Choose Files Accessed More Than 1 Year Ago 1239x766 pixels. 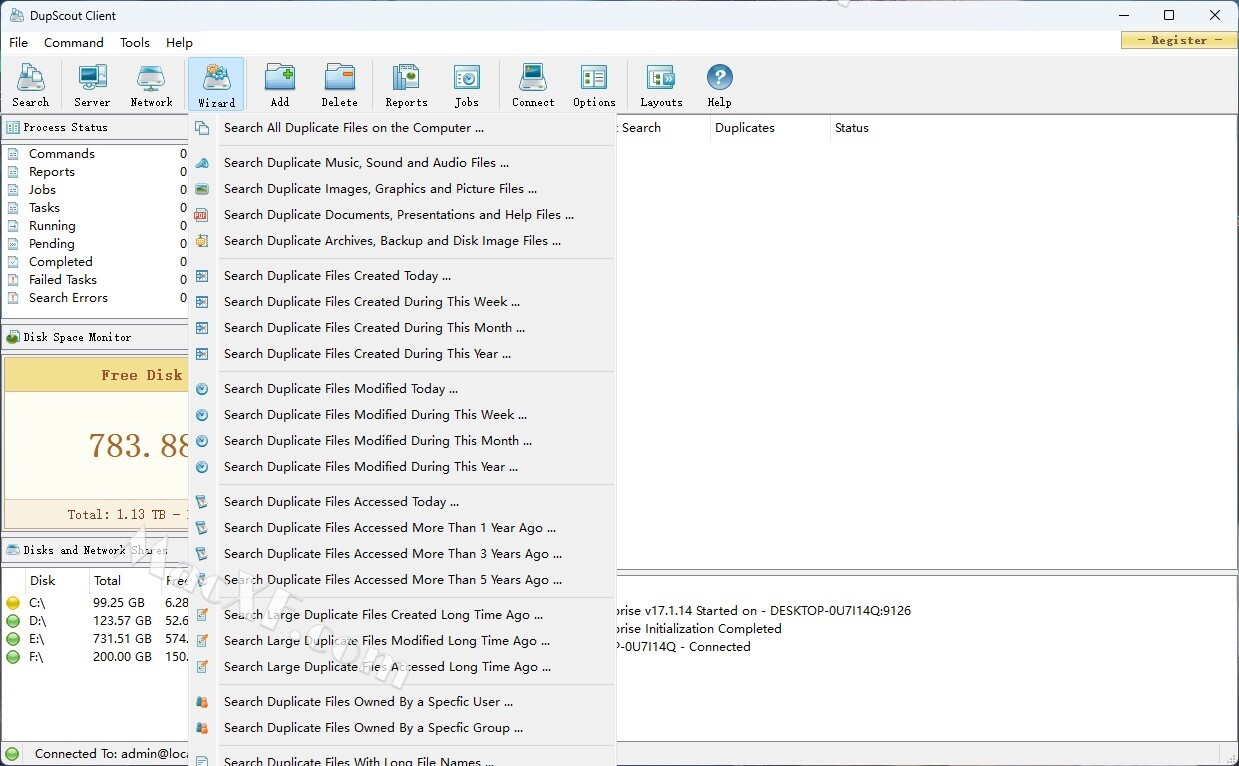tap(402, 528)
